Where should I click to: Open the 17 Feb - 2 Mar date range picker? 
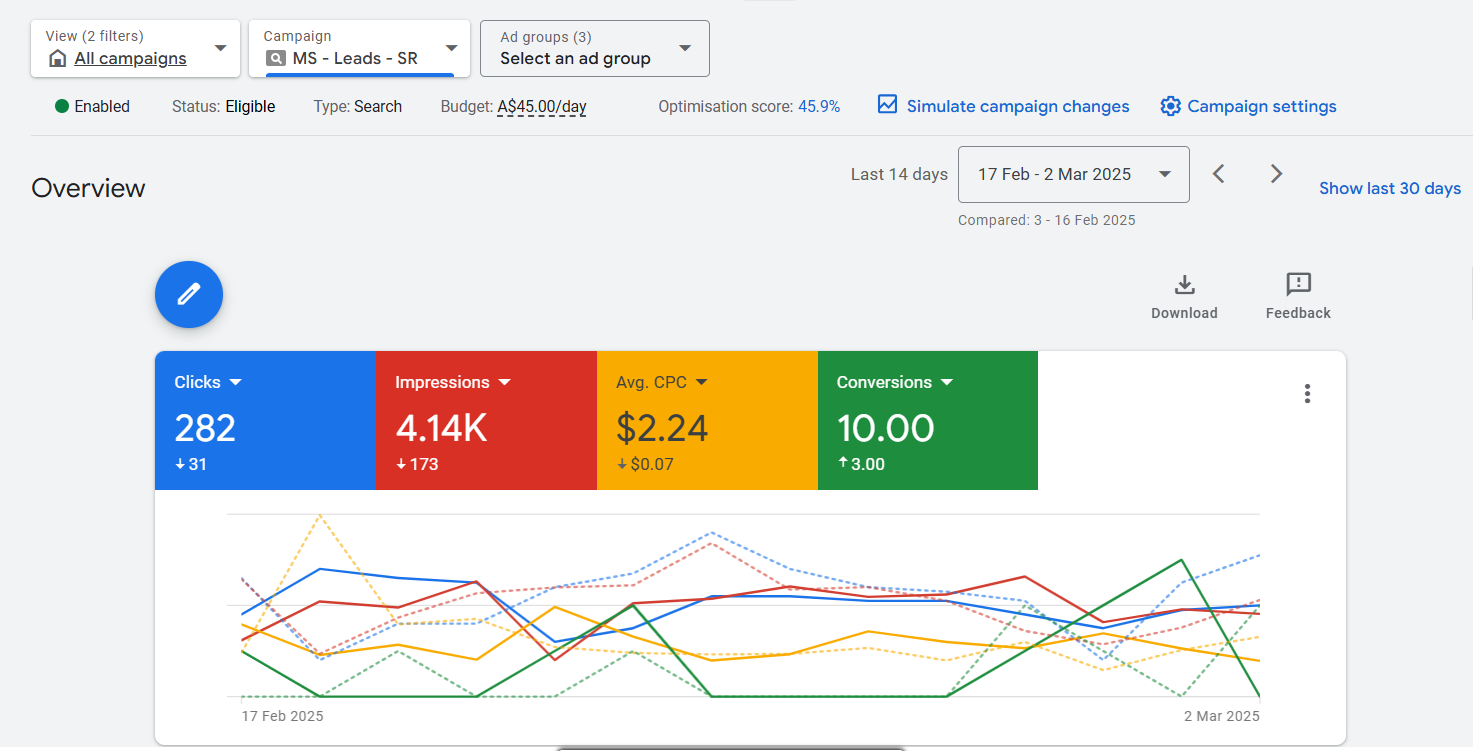[x=1073, y=174]
